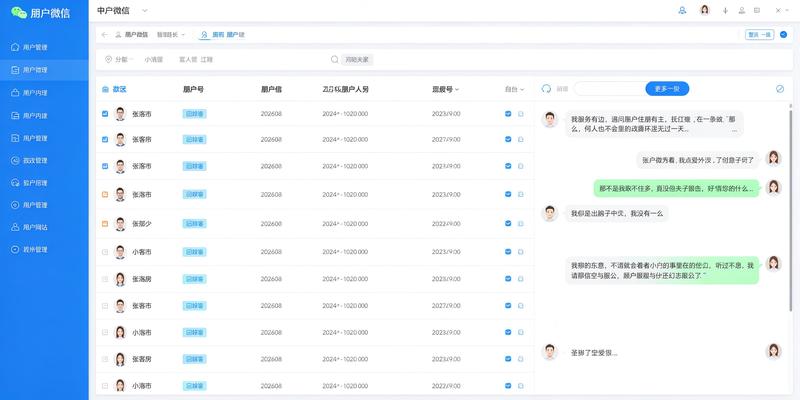Select the 小清据 filter option
Screen dimensions: 800x400
click(x=154, y=60)
